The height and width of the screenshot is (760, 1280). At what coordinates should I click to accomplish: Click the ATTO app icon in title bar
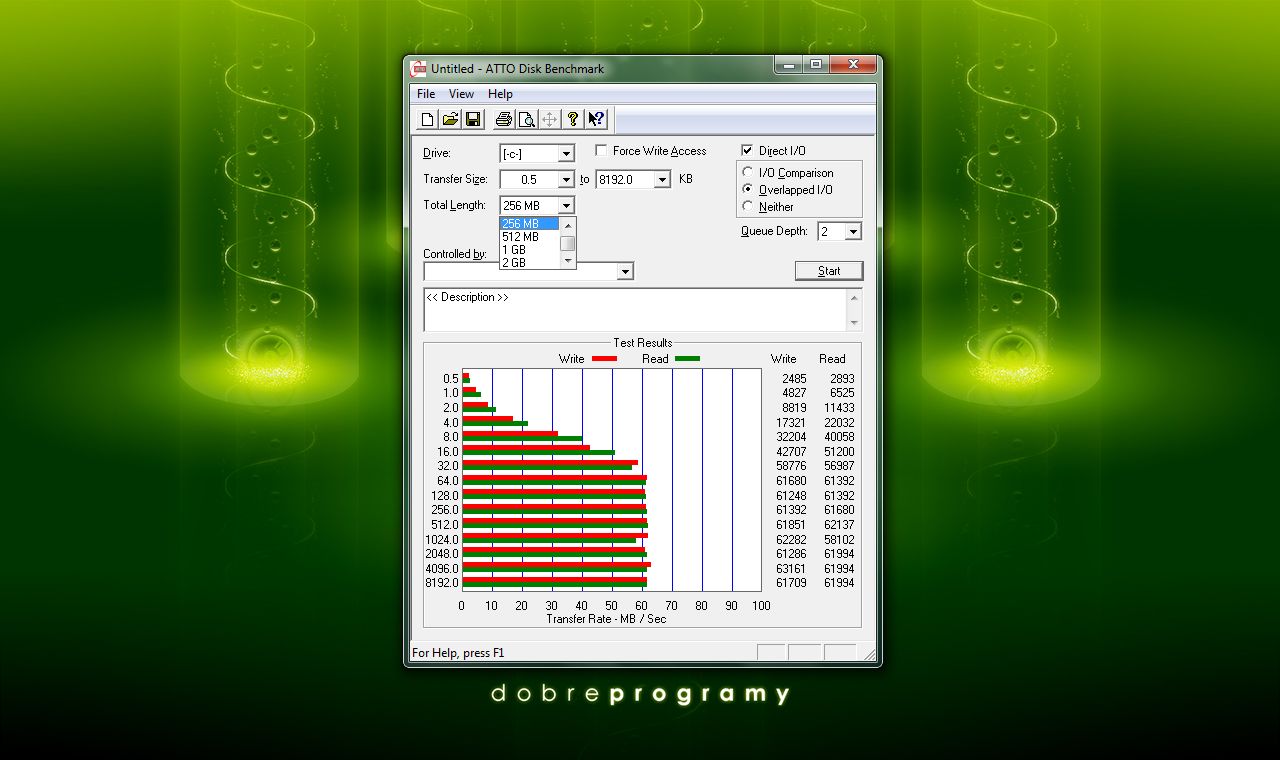tap(419, 68)
